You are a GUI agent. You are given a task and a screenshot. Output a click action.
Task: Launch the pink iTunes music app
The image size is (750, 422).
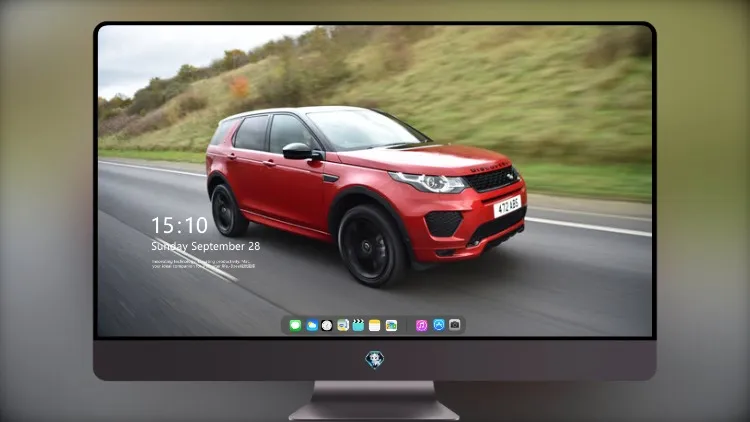421,325
